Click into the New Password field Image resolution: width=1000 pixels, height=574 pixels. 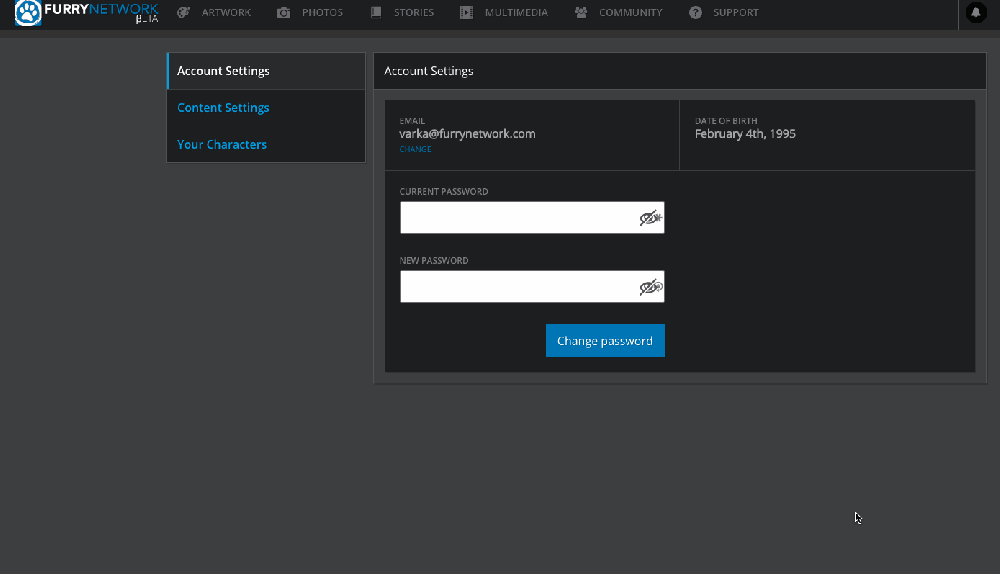point(518,287)
